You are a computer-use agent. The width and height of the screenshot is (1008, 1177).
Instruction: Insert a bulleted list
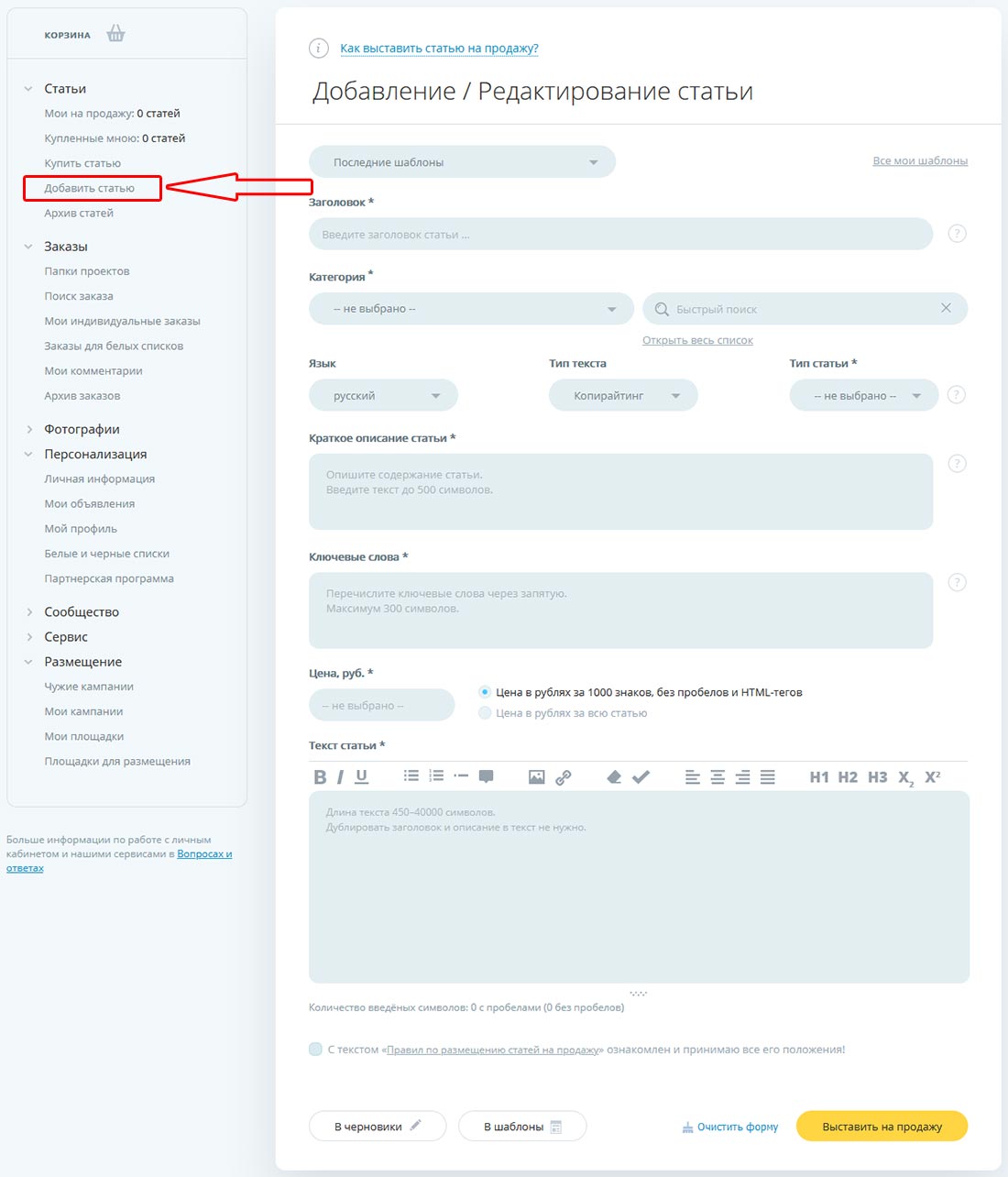pos(411,775)
